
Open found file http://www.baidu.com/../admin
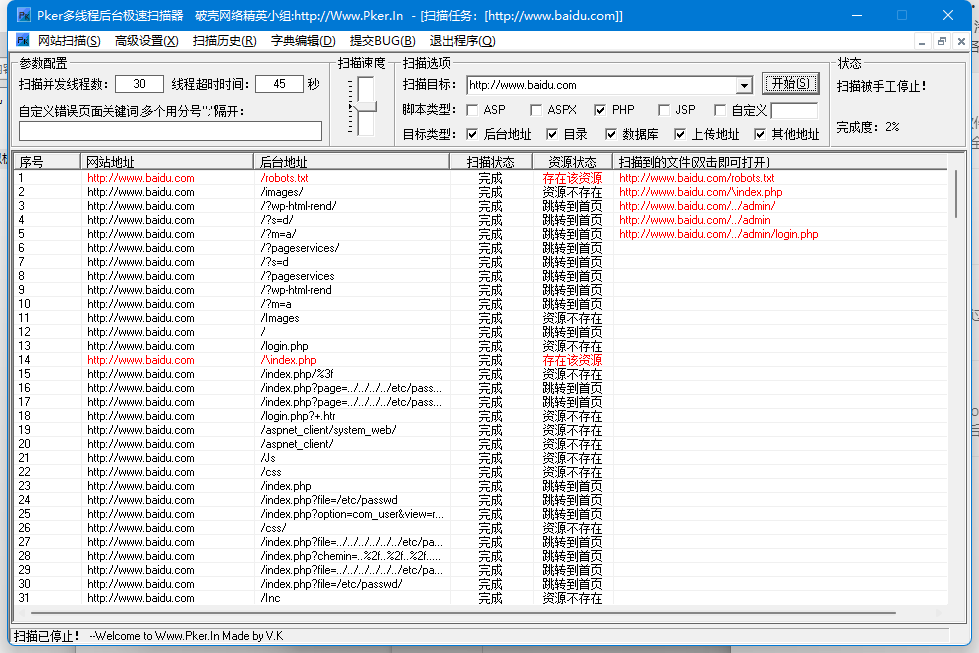[694, 220]
